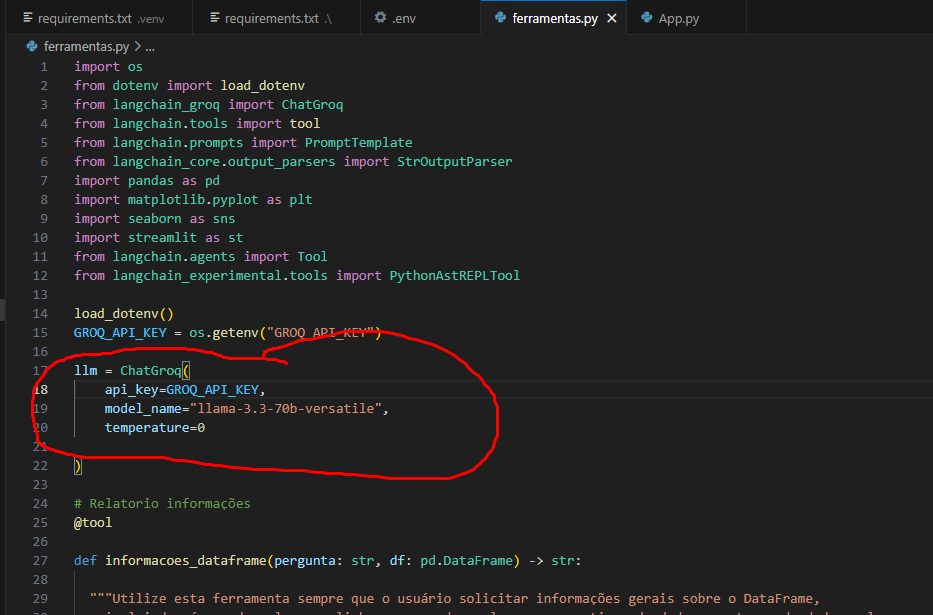Image resolution: width=933 pixels, height=615 pixels.
Task: Switch to the requirements.txt .\ tab
Action: pyautogui.click(x=276, y=18)
